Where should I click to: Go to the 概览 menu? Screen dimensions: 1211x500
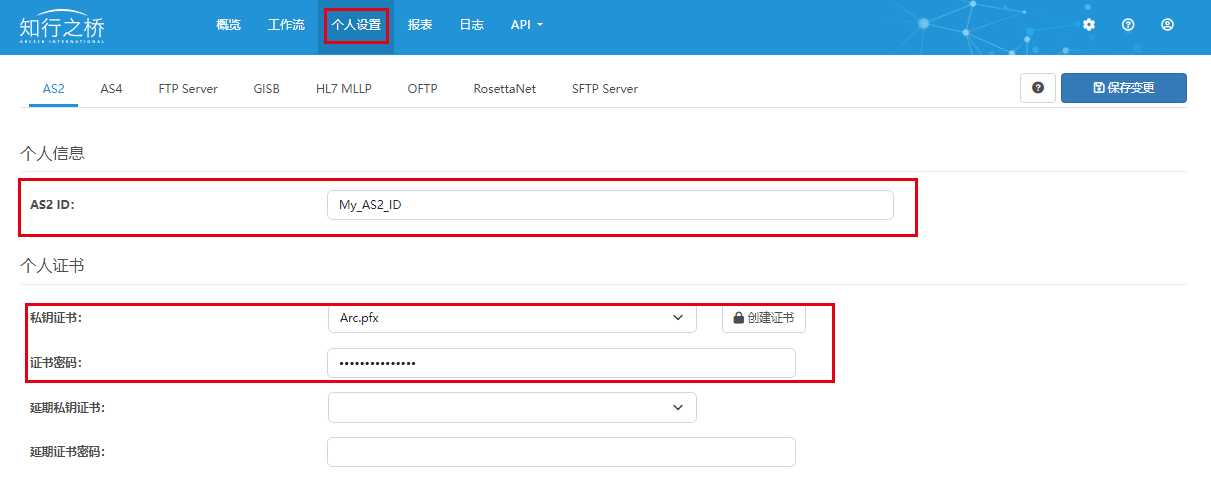click(228, 25)
